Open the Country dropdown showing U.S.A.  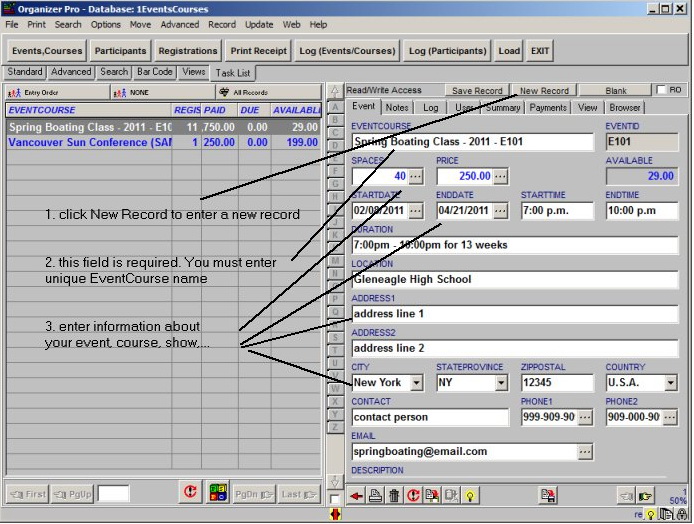click(669, 383)
